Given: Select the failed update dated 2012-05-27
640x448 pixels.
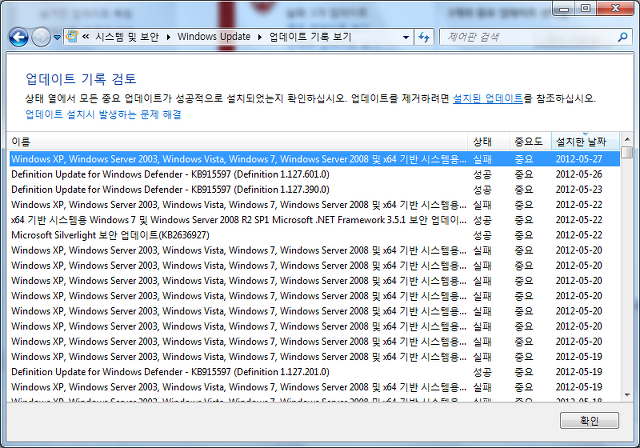Looking at the screenshot, I should pos(314,159).
